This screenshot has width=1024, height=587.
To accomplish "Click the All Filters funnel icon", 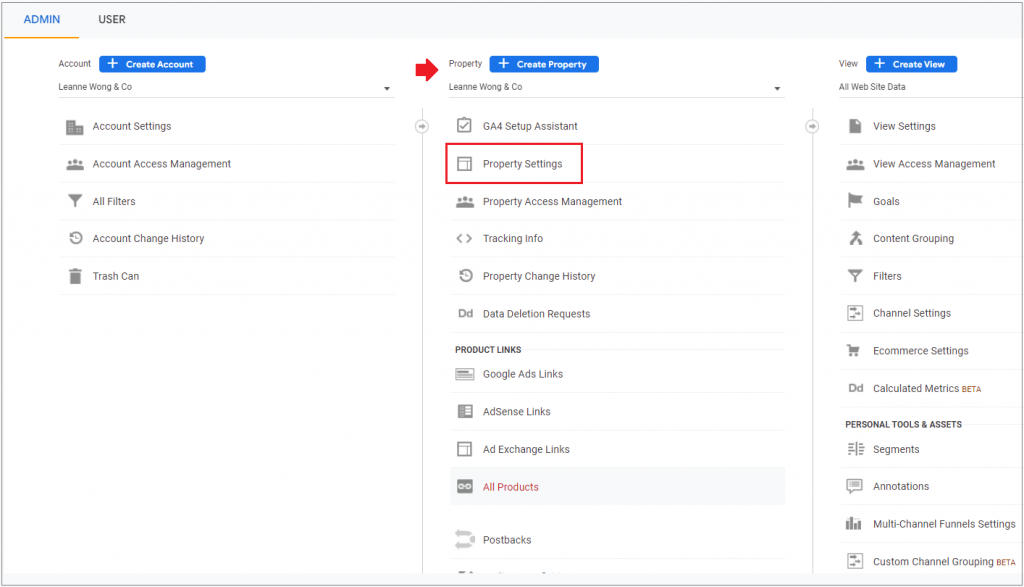I will pyautogui.click(x=75, y=201).
